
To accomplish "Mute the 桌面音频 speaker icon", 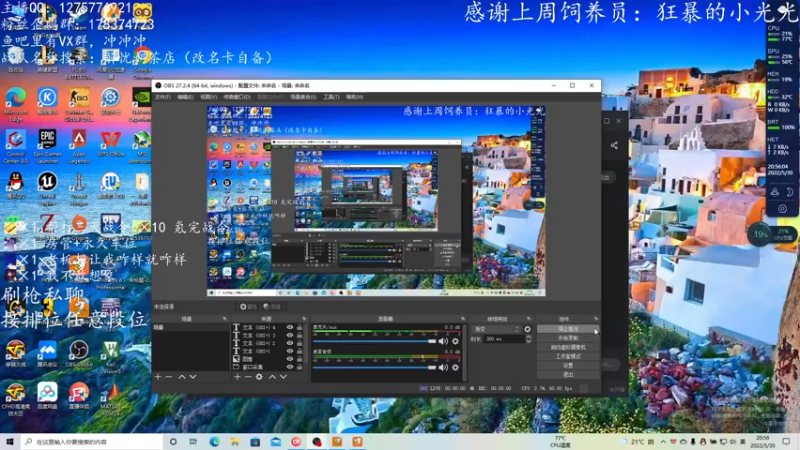I will tap(443, 367).
